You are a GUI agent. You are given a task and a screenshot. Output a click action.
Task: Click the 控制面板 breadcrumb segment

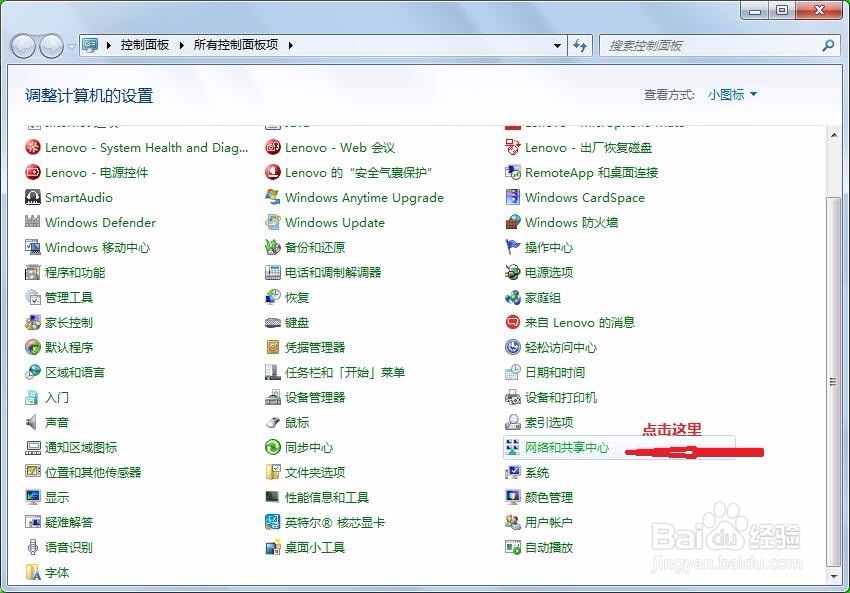[x=145, y=45]
